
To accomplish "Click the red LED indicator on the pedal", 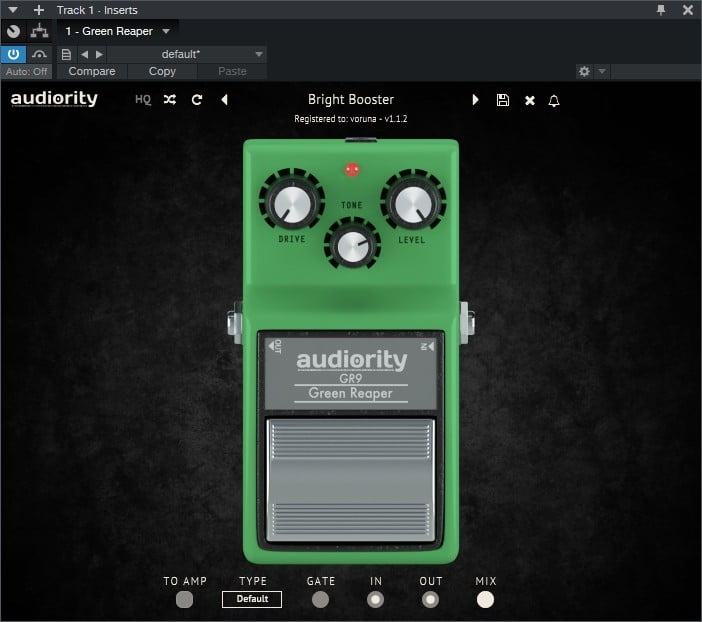I will tap(352, 170).
